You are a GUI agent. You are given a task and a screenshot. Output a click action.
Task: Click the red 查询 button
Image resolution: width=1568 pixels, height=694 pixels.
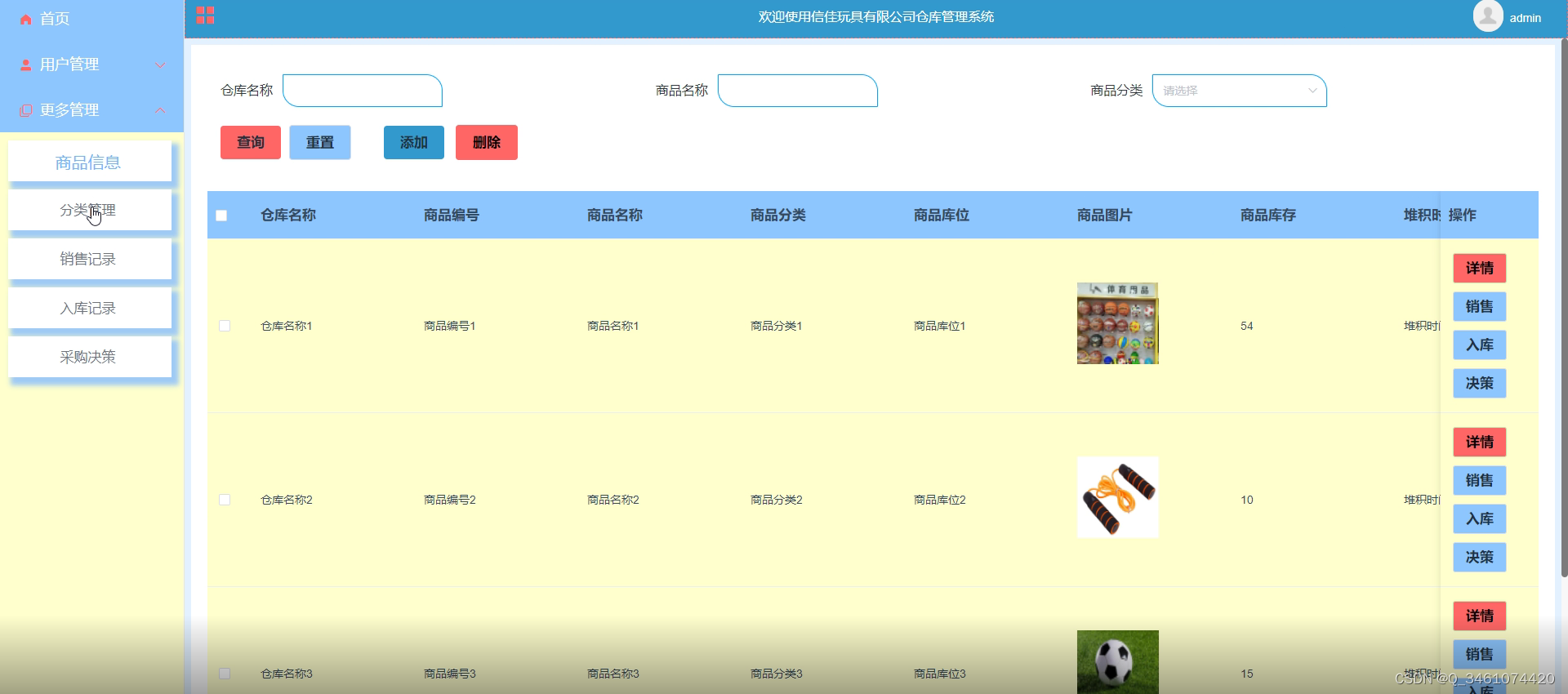click(251, 142)
